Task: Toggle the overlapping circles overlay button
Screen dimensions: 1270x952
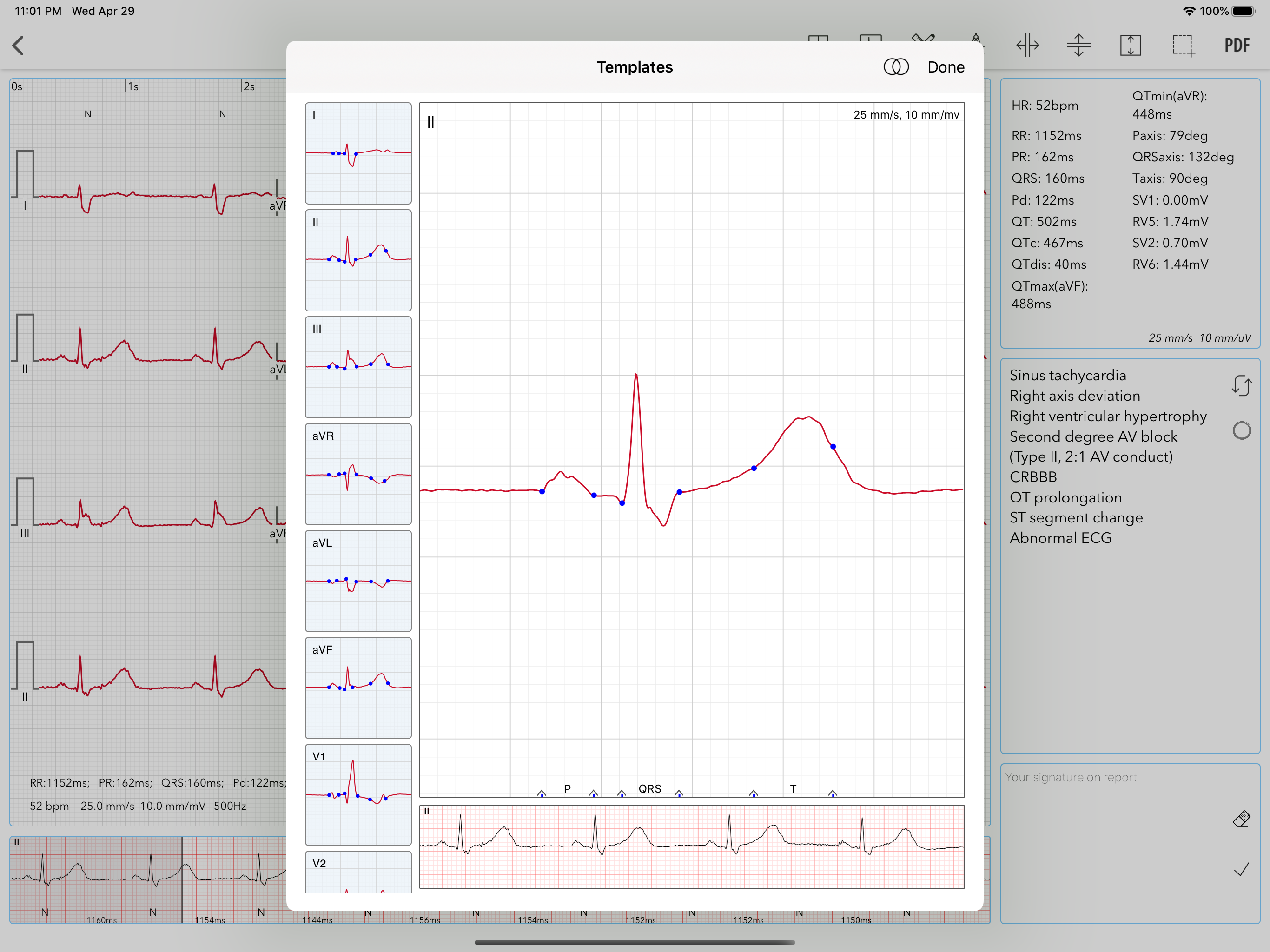Action: pos(896,67)
